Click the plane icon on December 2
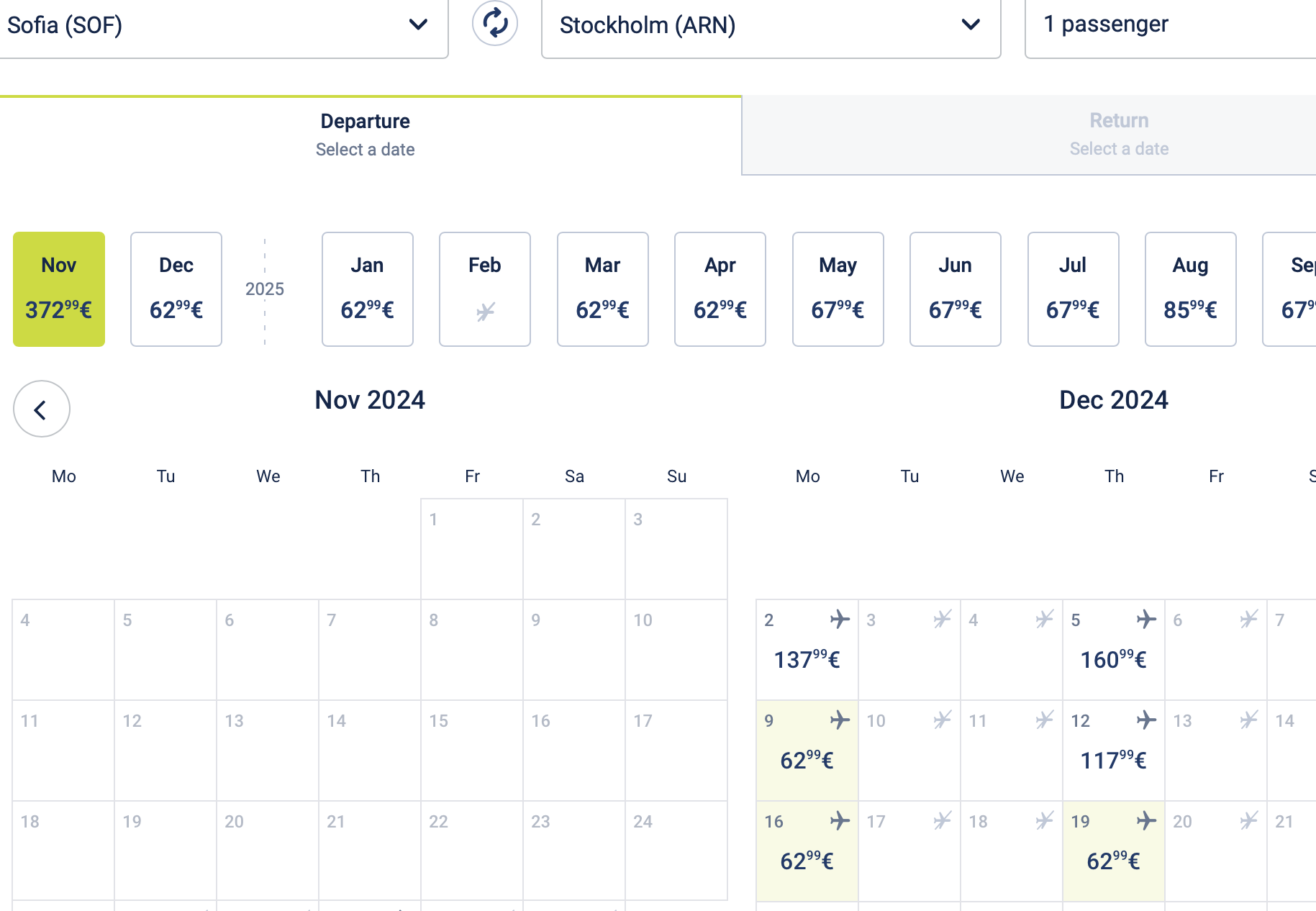 click(x=839, y=619)
